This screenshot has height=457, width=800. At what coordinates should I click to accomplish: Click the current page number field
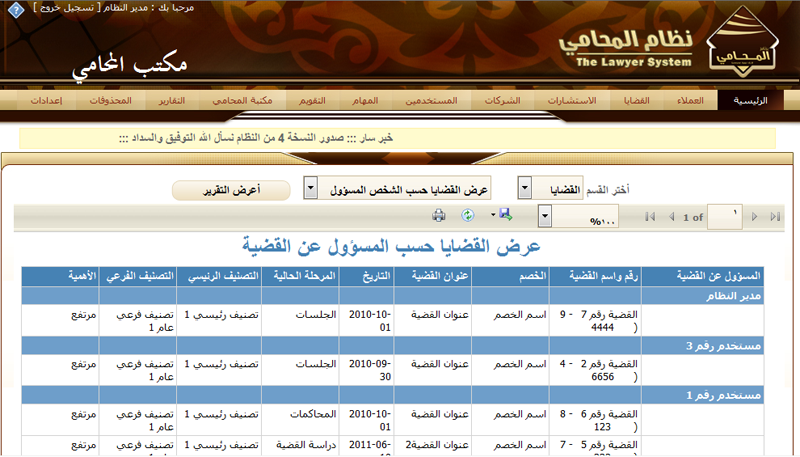click(x=724, y=217)
